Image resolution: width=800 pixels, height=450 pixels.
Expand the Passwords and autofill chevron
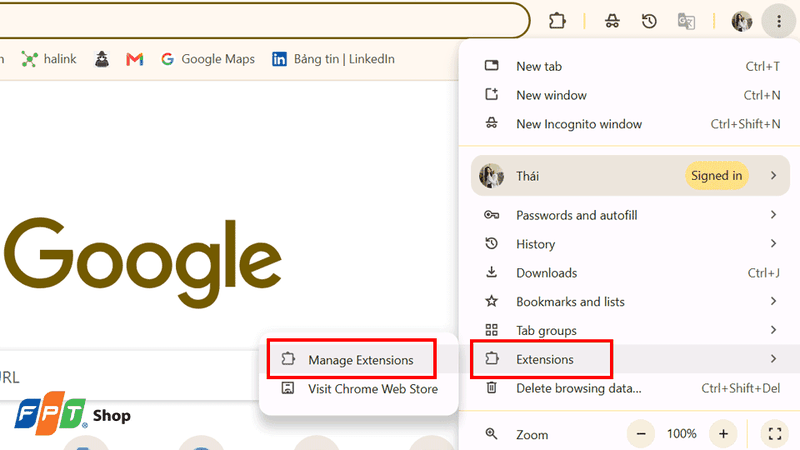pyautogui.click(x=773, y=215)
